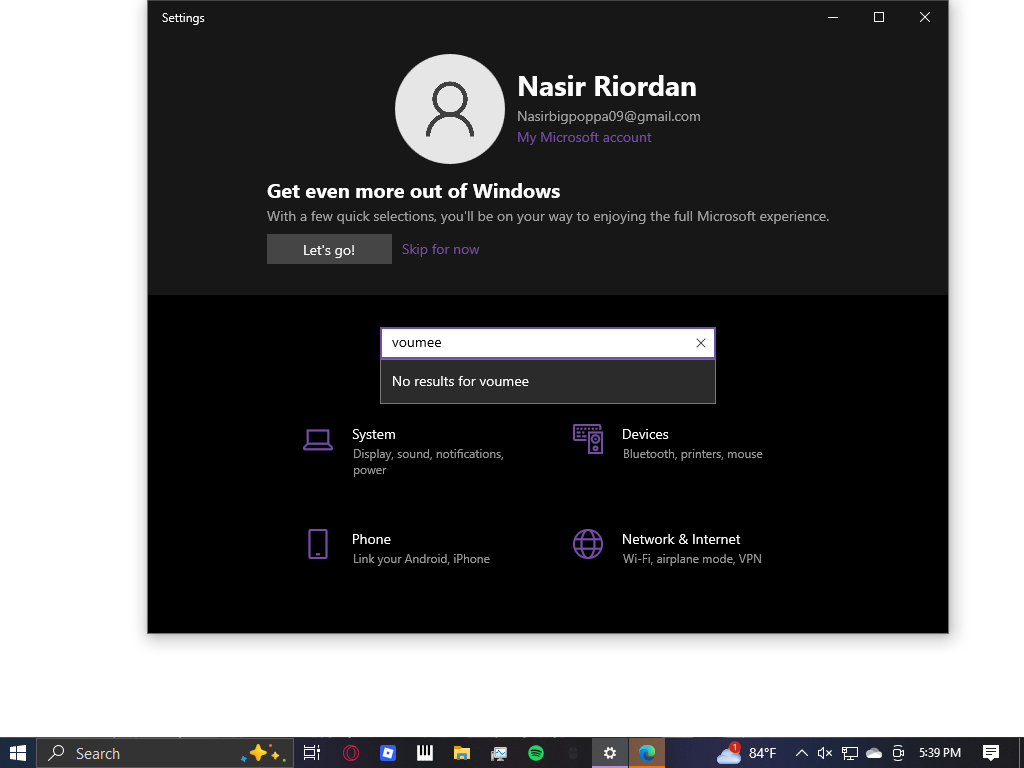The image size is (1024, 768).
Task: Click the muted volume speaker icon
Action: click(825, 753)
